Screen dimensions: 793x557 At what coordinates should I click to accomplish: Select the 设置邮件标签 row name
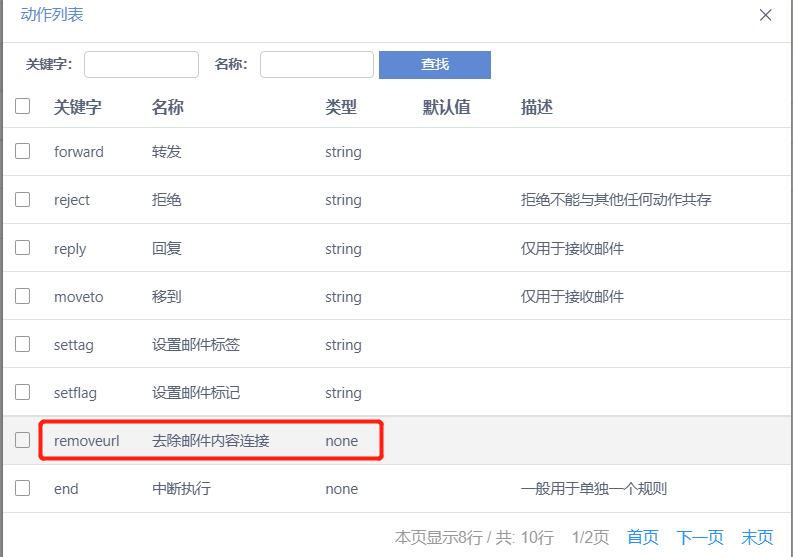[x=196, y=345]
